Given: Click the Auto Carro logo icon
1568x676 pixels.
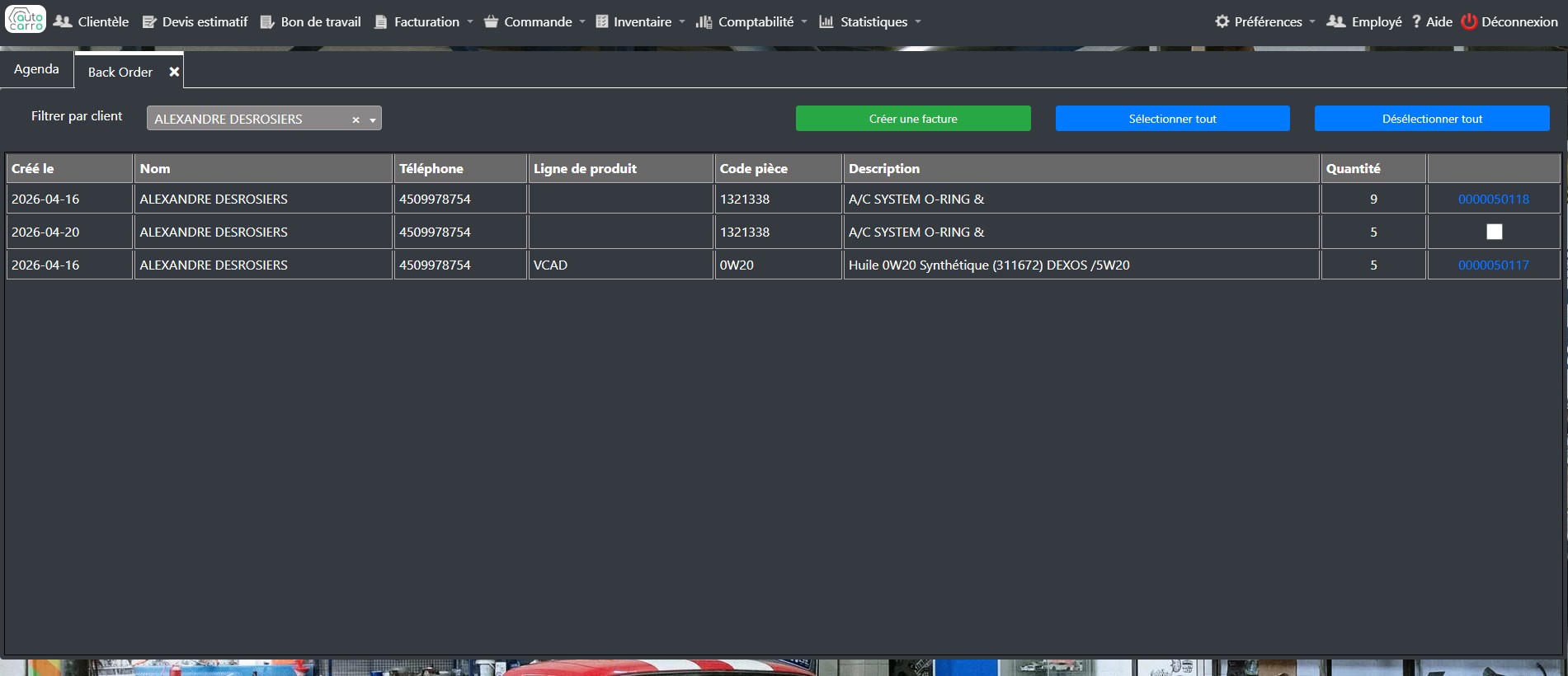Looking at the screenshot, I should coord(26,19).
